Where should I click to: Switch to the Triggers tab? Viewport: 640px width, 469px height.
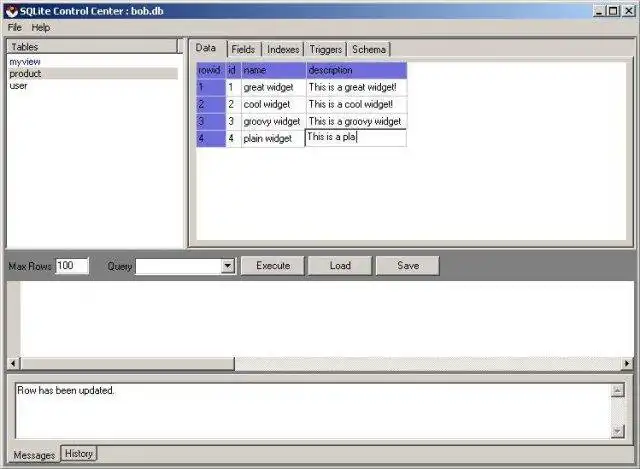326,49
